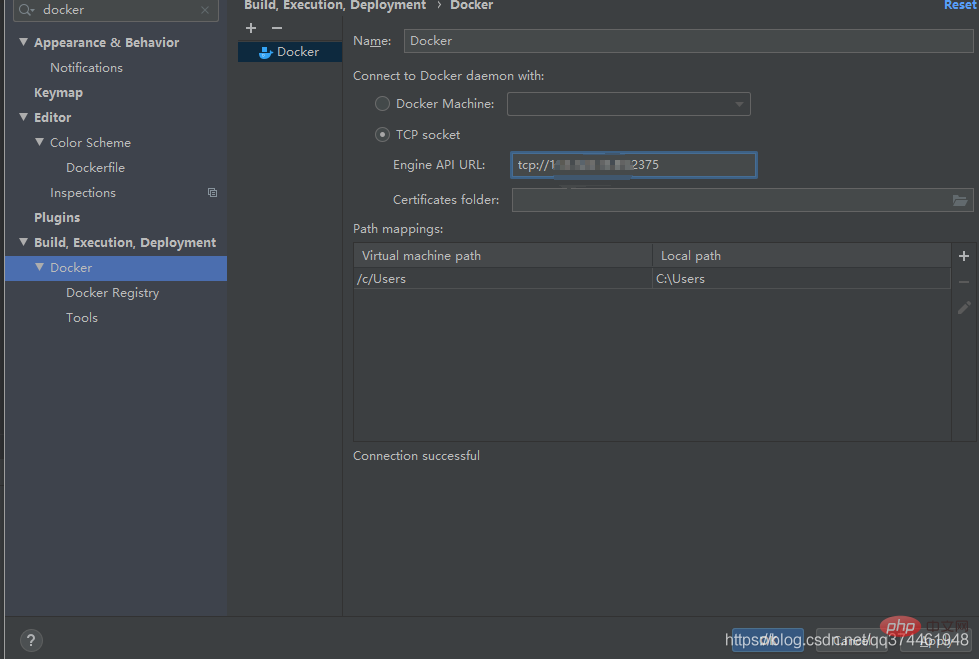Screen dimensions: 979x659
Task: Open the help question mark button
Action: coord(31,640)
